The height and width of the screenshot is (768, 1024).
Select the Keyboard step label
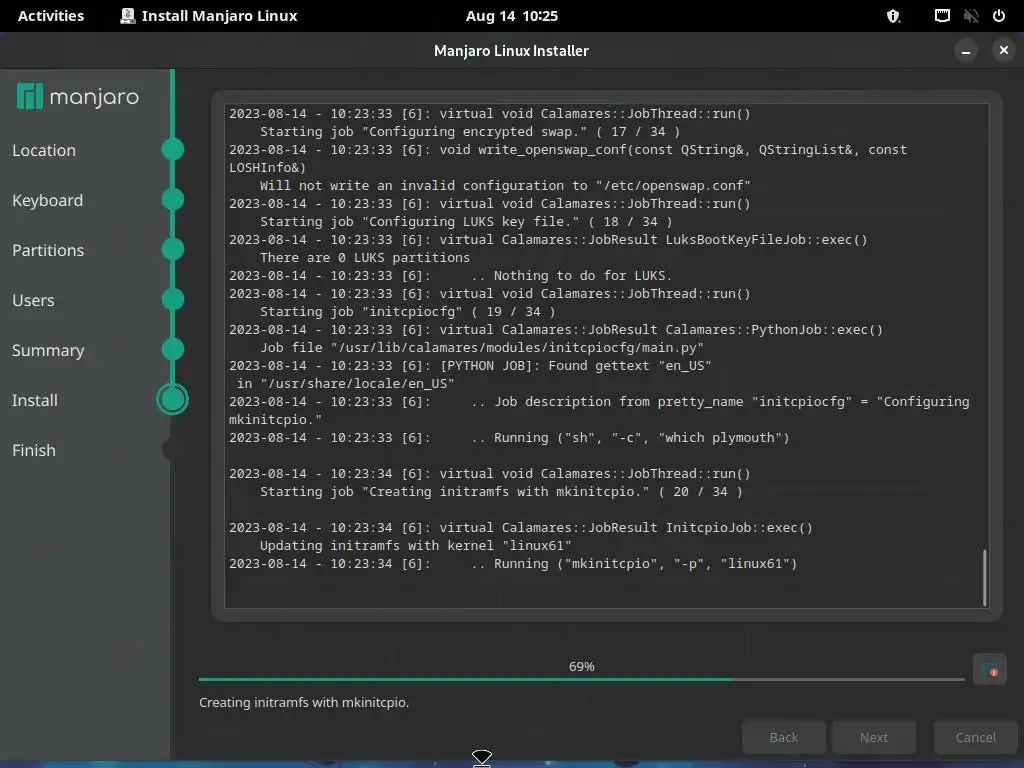[x=47, y=200]
